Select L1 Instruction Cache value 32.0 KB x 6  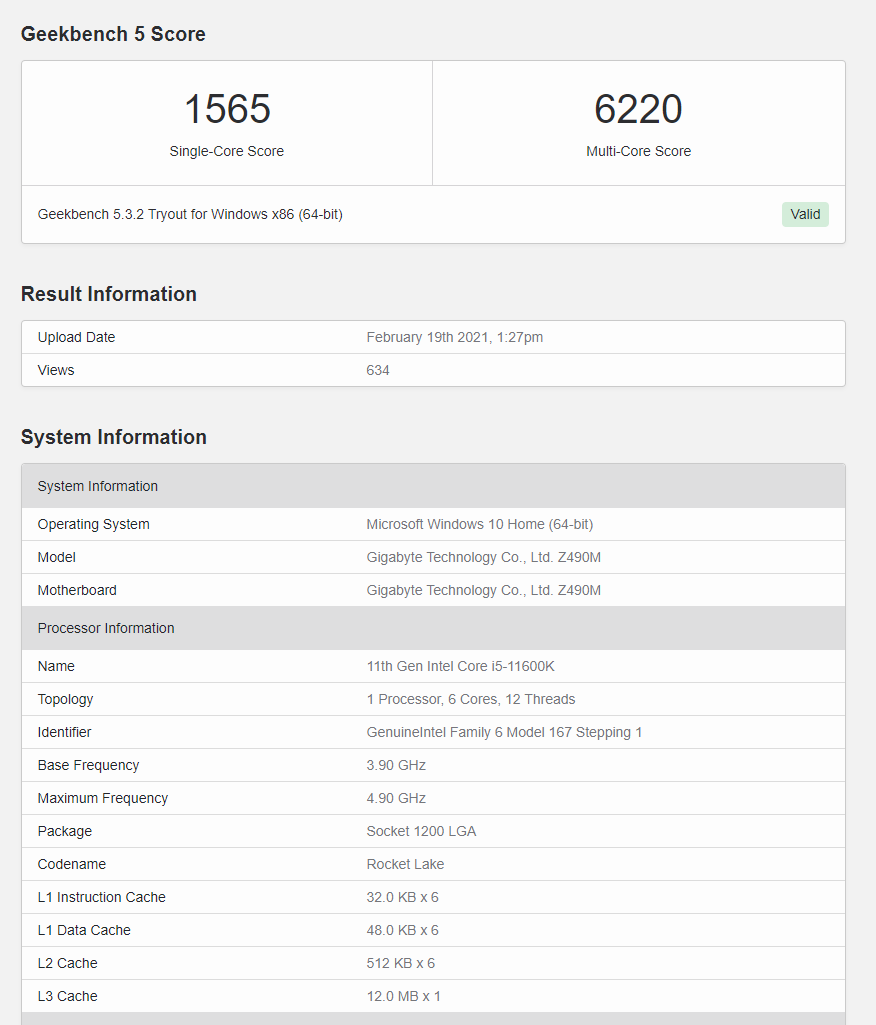coord(402,898)
